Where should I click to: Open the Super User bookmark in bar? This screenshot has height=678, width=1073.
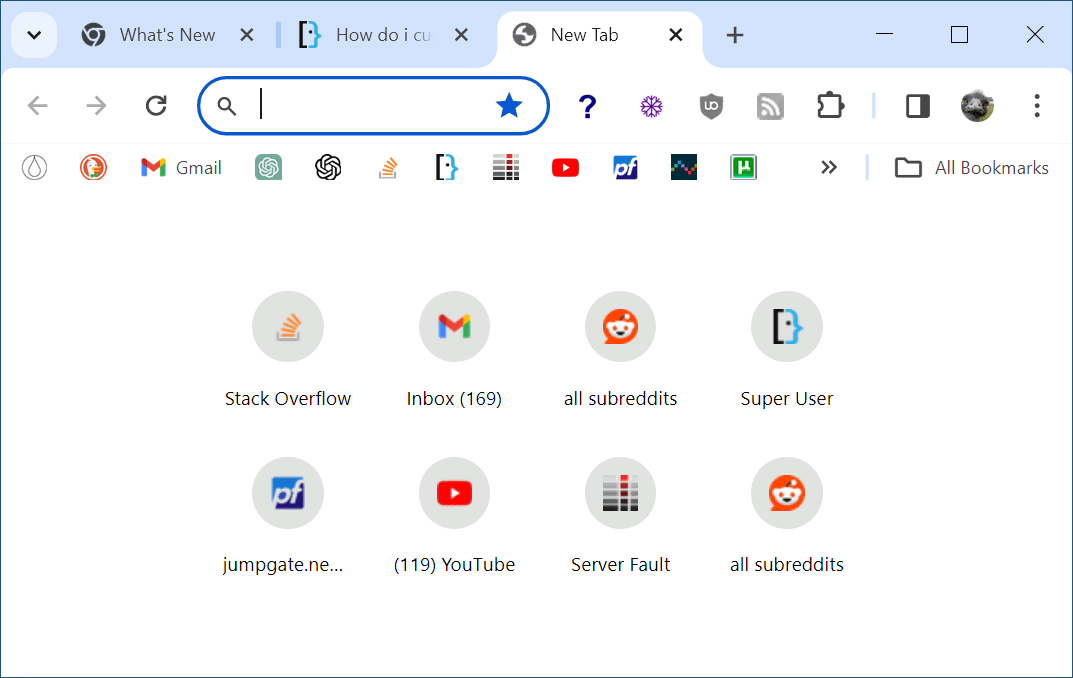tap(447, 168)
